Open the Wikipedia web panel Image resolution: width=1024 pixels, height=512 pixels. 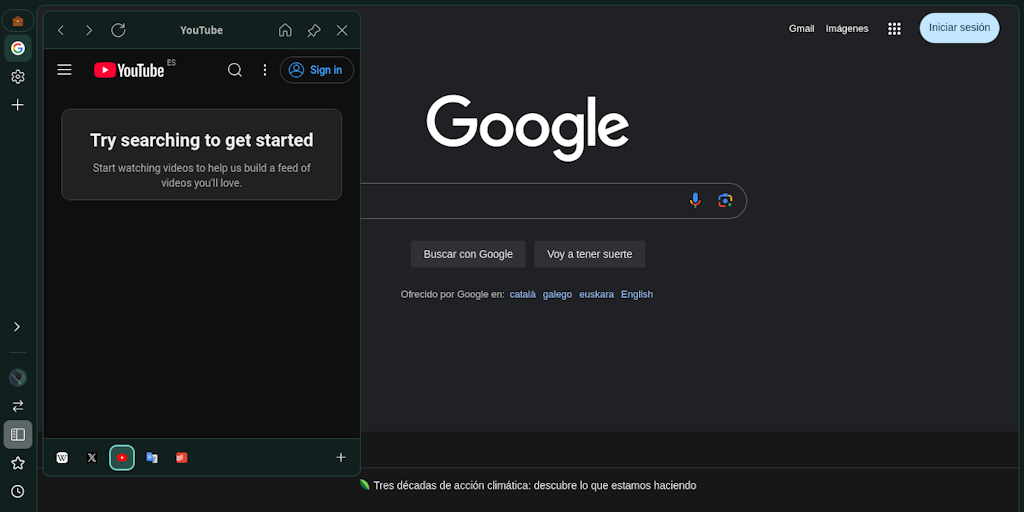tap(62, 458)
